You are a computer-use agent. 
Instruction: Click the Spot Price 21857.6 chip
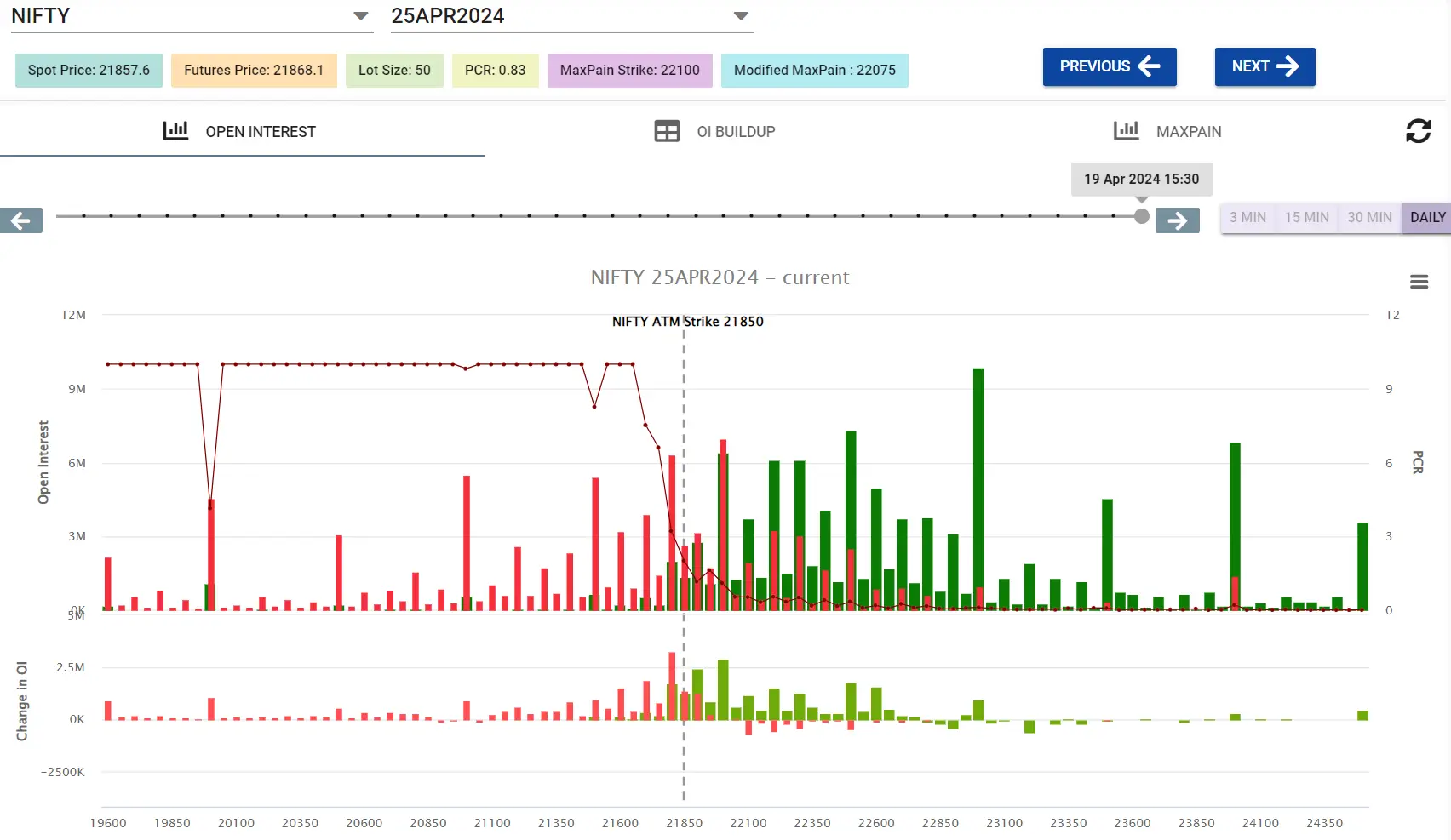tap(89, 70)
